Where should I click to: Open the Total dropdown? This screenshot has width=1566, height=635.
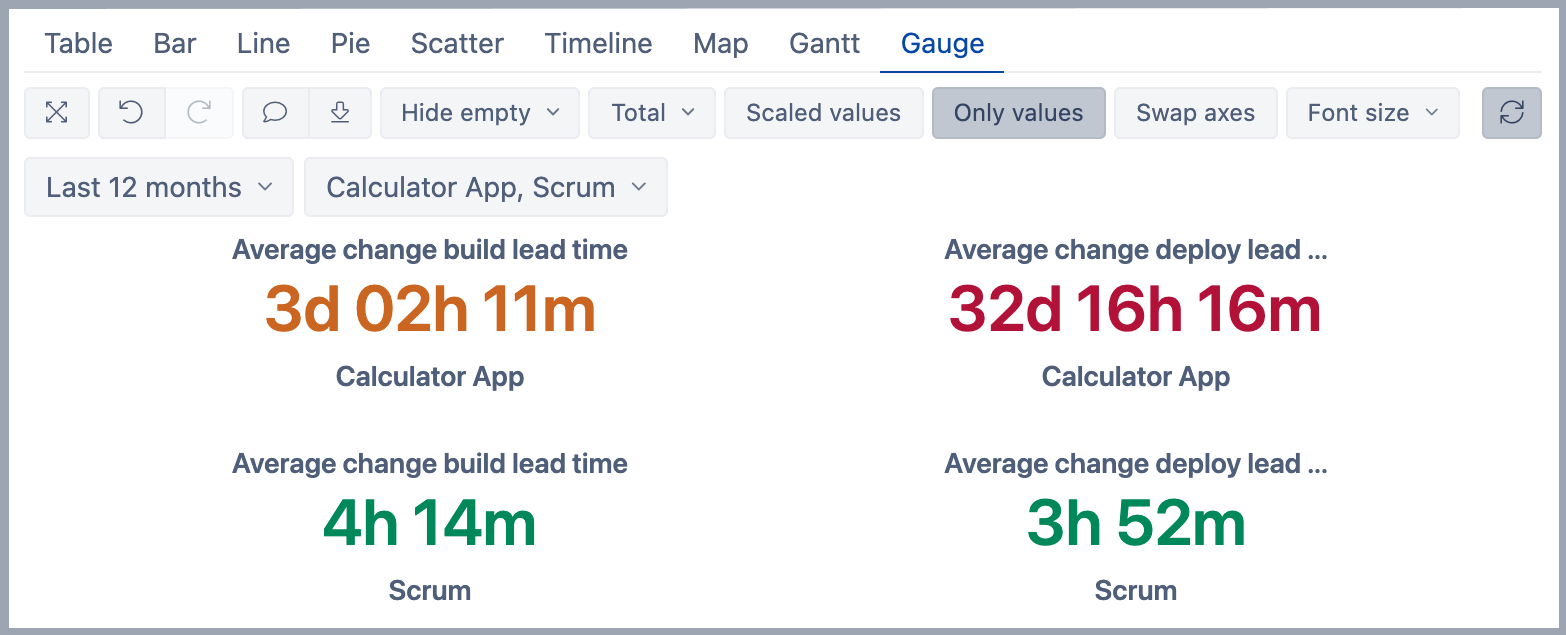[652, 113]
